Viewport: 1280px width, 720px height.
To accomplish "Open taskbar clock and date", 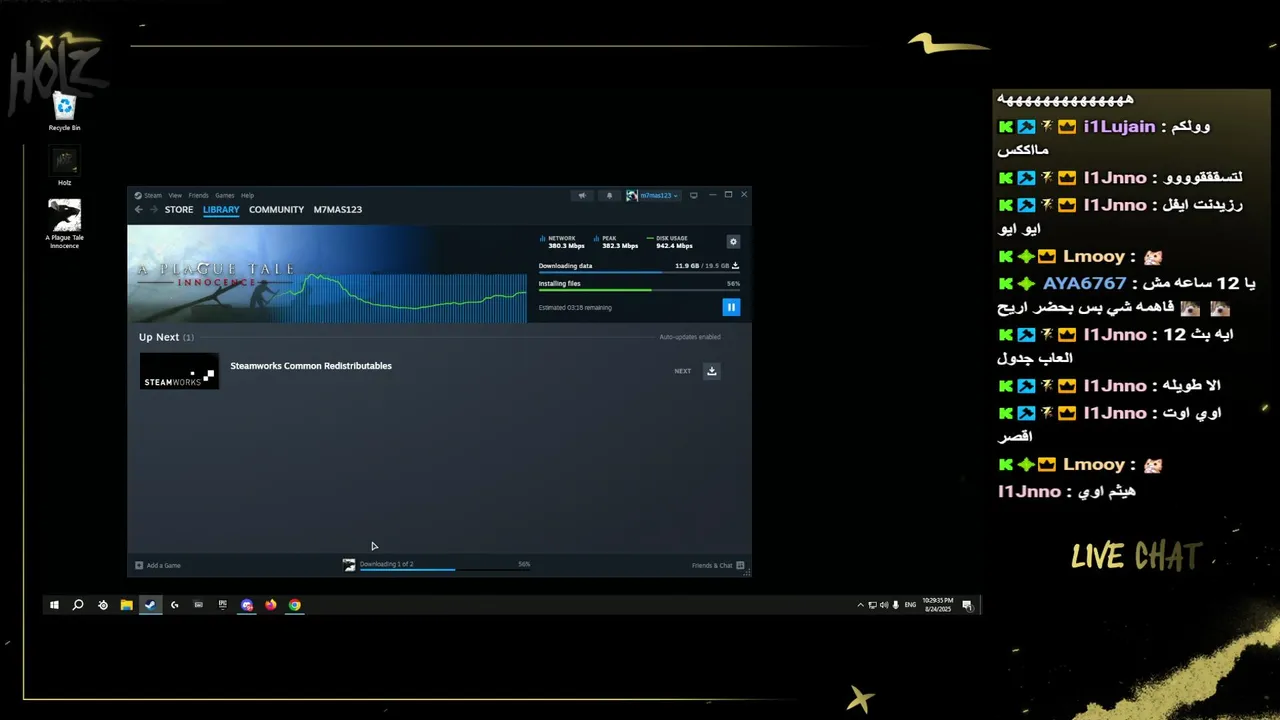I will click(937, 605).
